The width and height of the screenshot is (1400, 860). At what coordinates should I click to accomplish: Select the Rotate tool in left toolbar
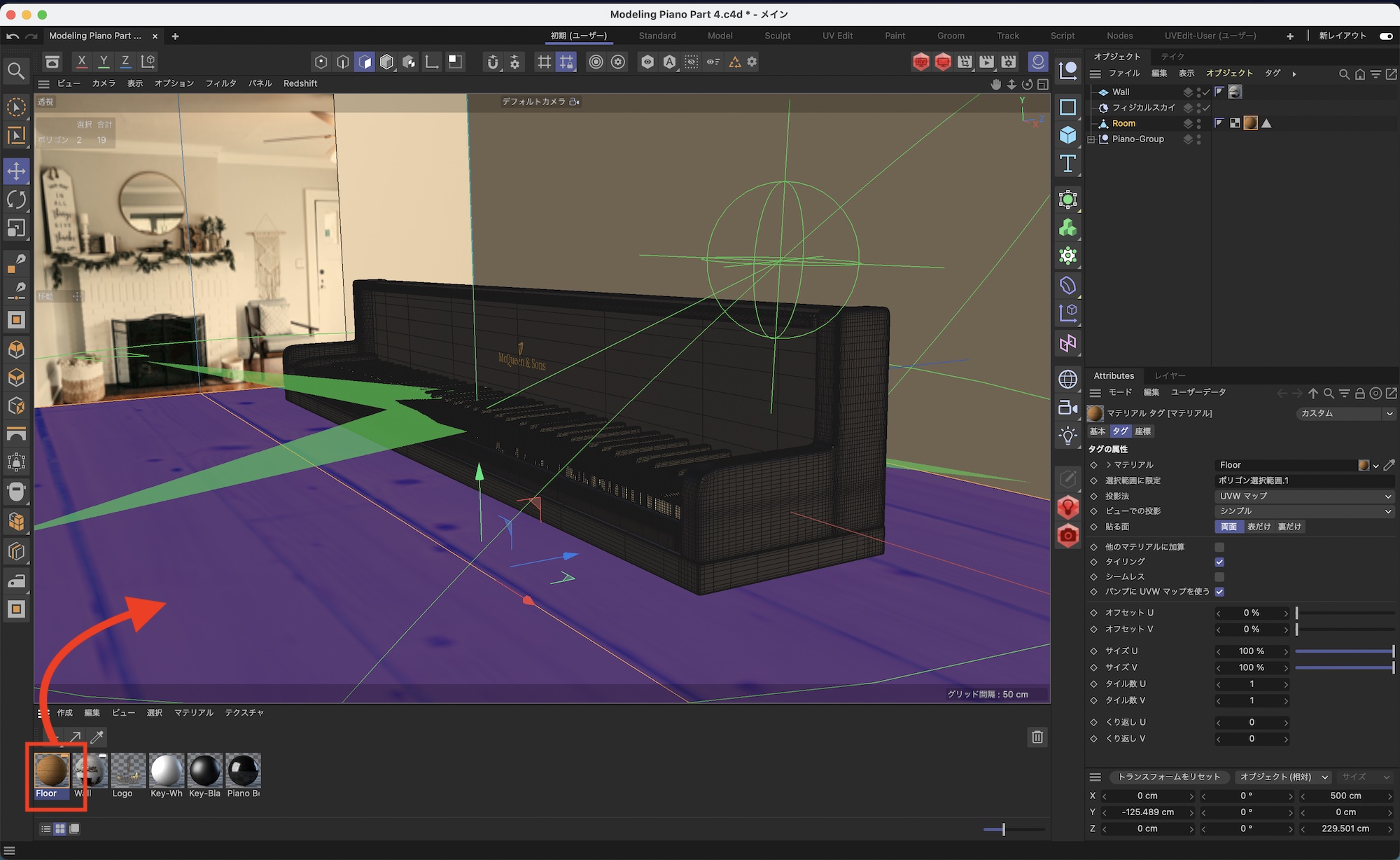tap(16, 200)
